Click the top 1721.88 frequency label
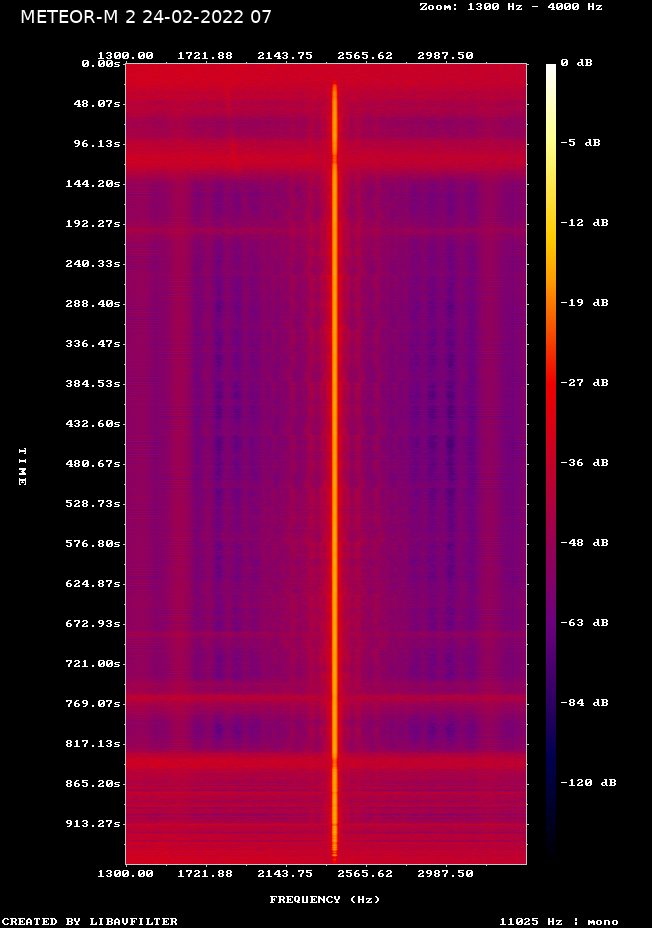This screenshot has width=652, height=928. click(x=205, y=56)
